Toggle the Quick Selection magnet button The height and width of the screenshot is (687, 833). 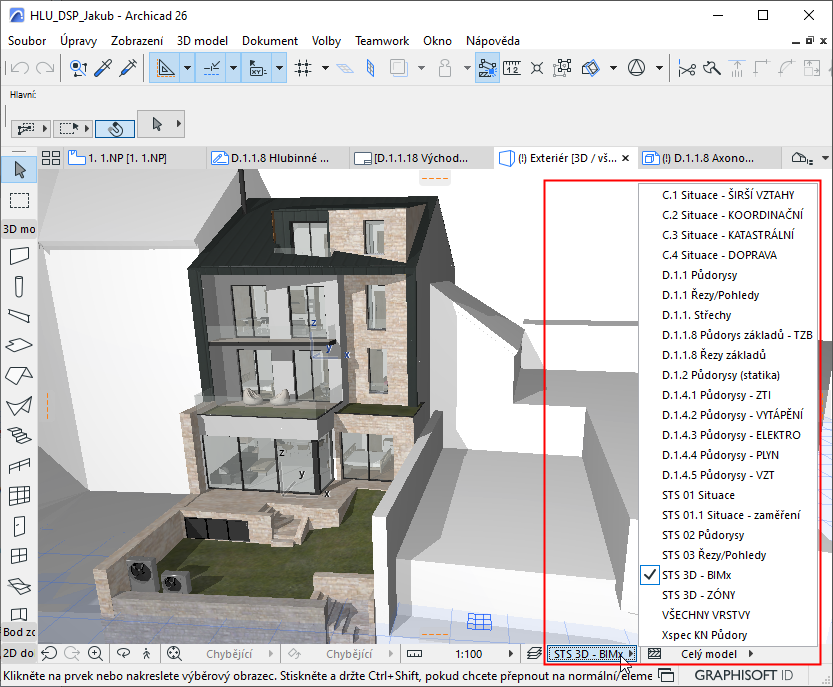(115, 128)
